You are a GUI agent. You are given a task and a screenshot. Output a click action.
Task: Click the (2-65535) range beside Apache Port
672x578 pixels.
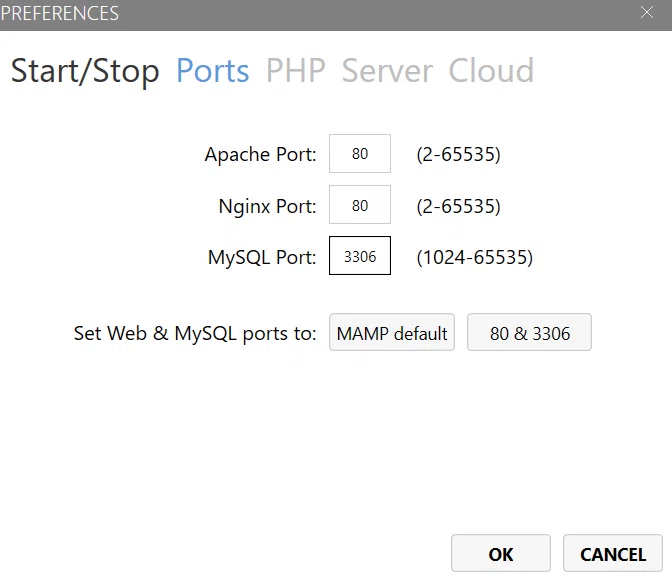point(458,154)
